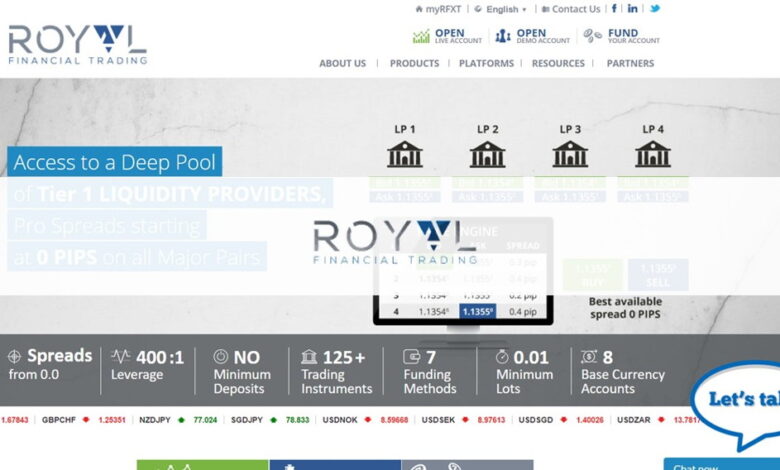The image size is (780, 470).
Task: Click the USDZAR ticker pair
Action: tap(634, 420)
